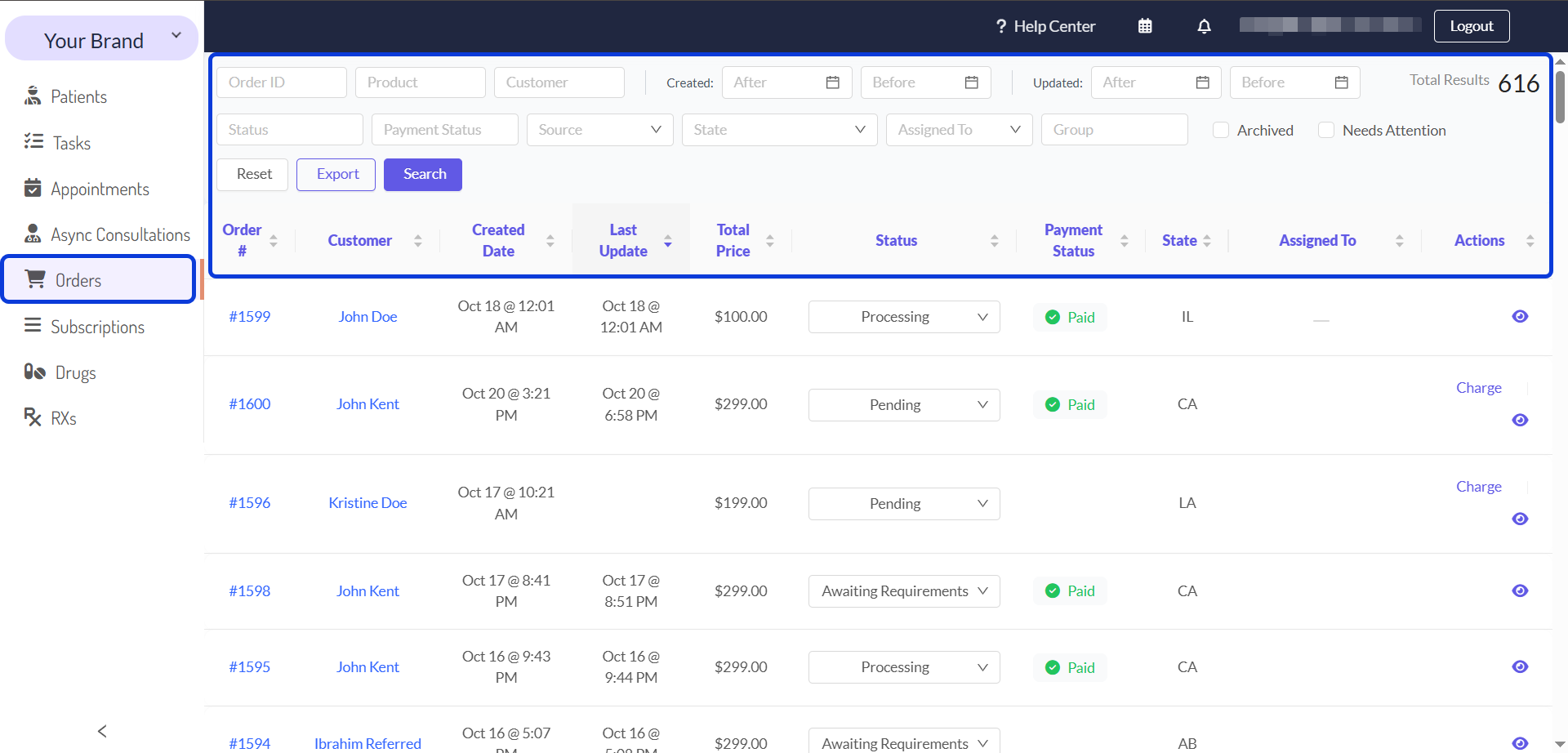The width and height of the screenshot is (1568, 753).
Task: Click eye icon for order #1598
Action: click(x=1519, y=591)
